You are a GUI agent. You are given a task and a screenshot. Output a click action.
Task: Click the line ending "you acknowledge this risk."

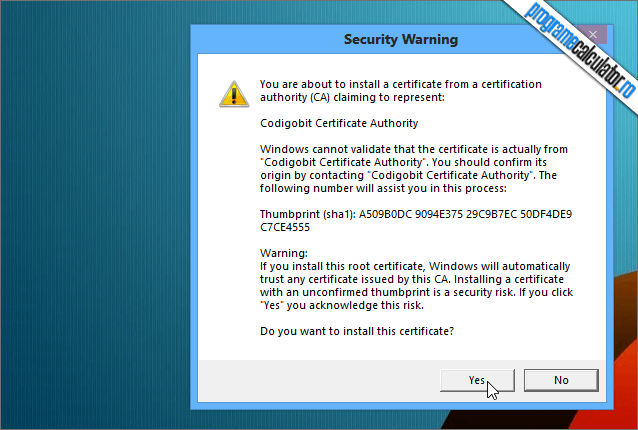342,306
